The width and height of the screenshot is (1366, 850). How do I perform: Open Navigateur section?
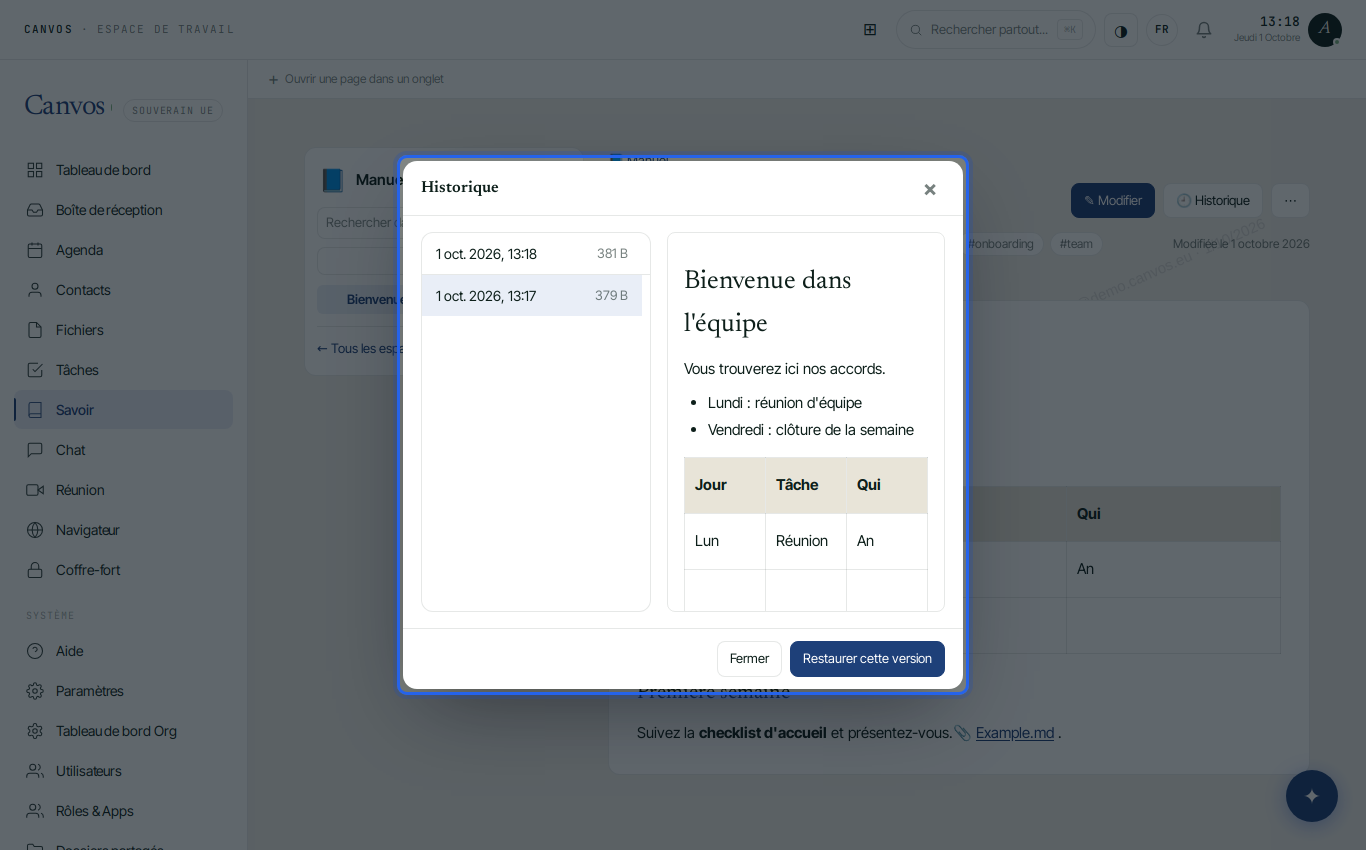tap(123, 530)
